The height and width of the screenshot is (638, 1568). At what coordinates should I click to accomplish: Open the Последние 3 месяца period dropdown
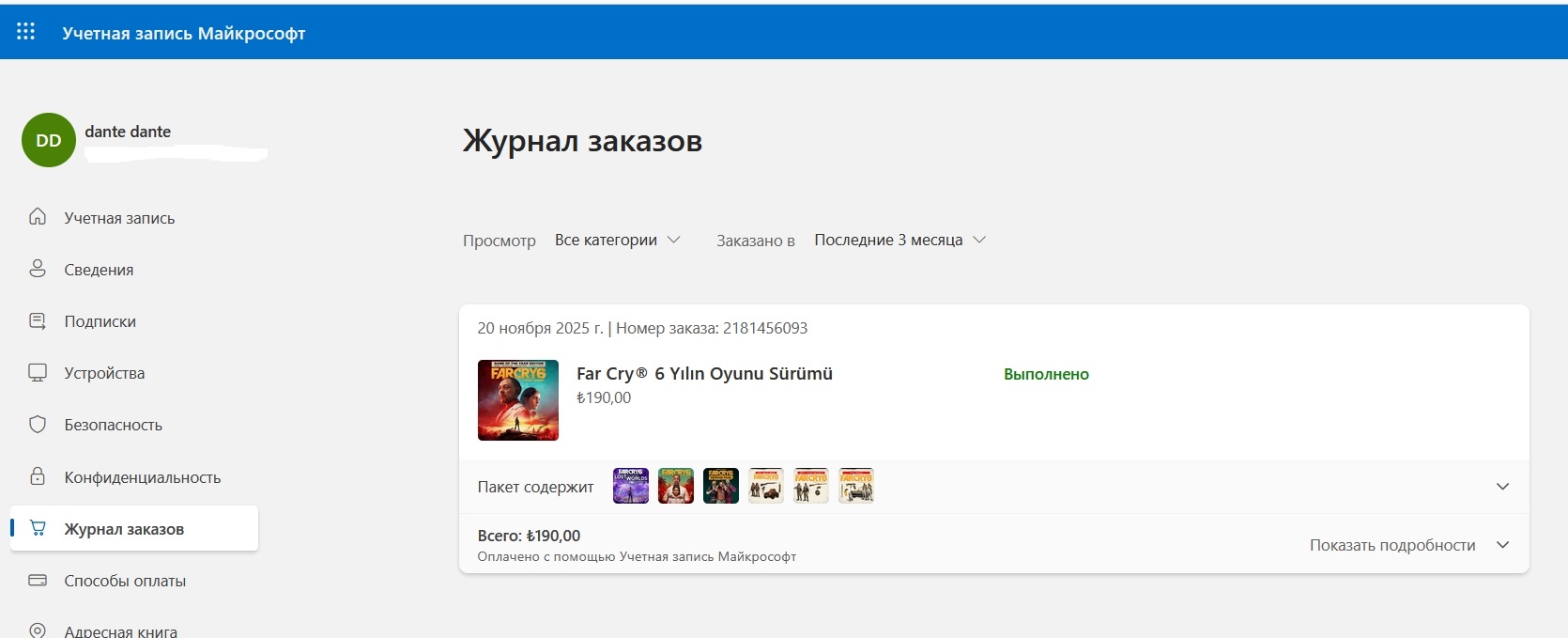[x=899, y=240]
